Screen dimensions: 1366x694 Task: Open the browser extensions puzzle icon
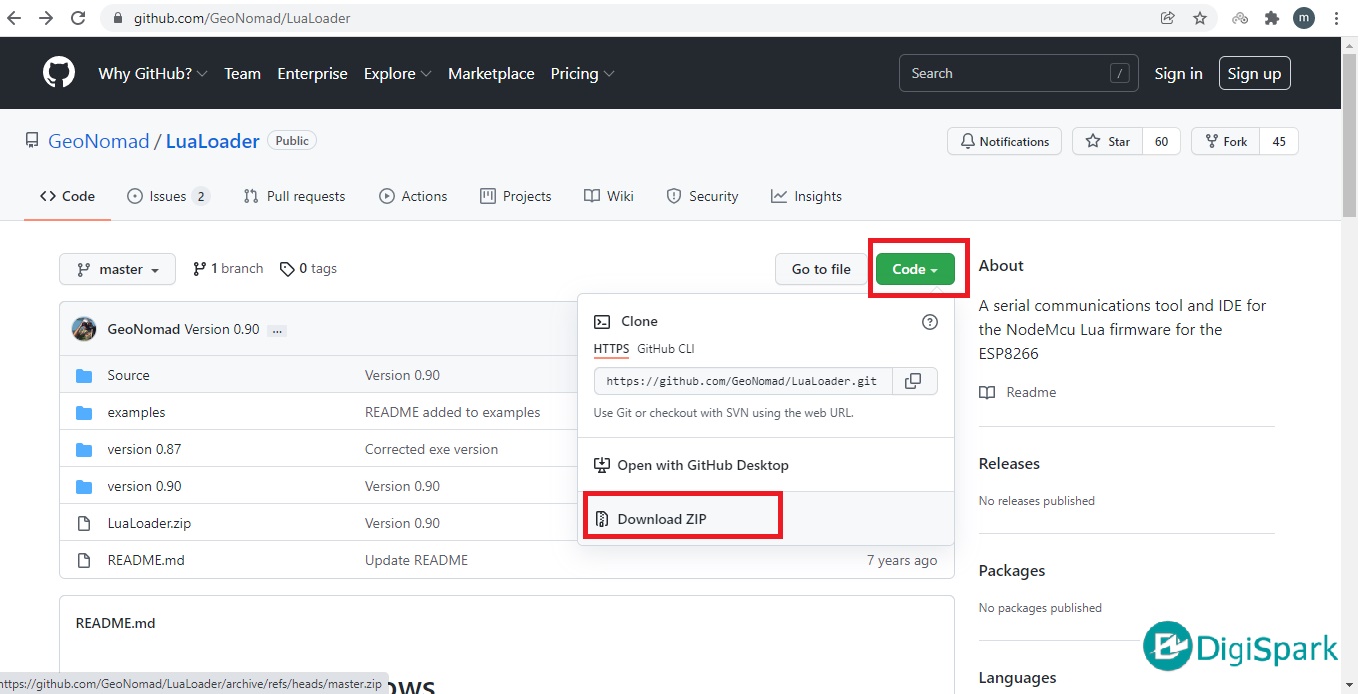point(1271,18)
